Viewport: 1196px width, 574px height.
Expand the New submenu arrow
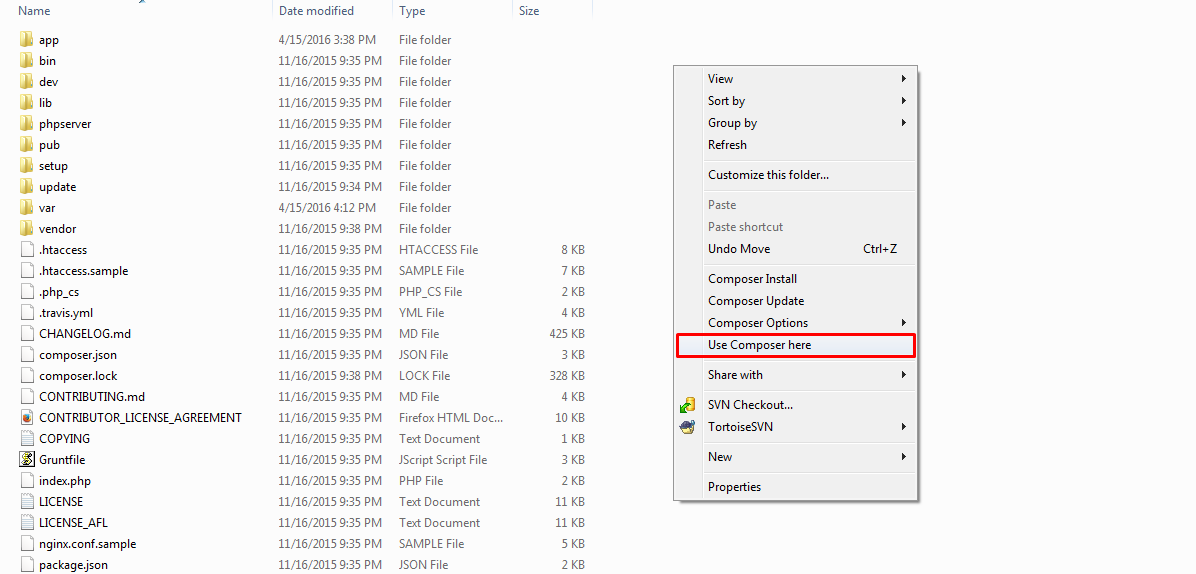click(904, 457)
